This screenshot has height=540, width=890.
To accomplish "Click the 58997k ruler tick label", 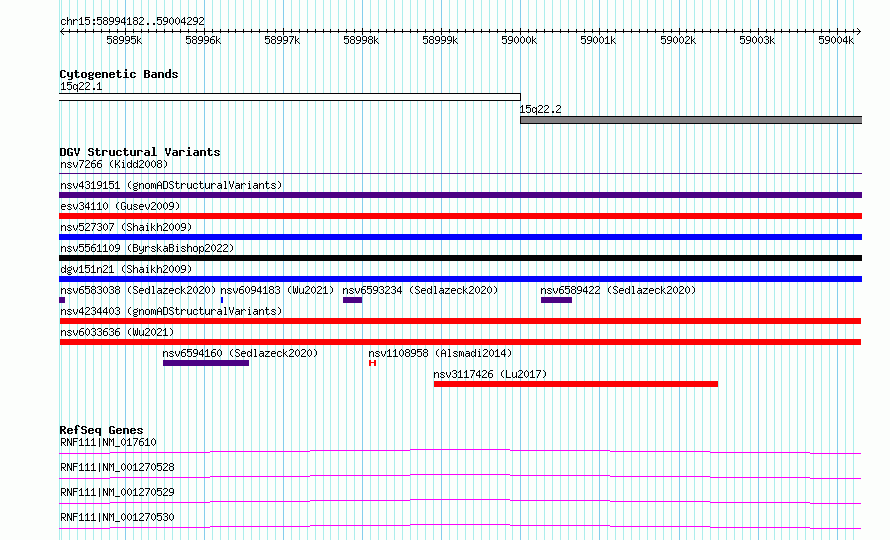I will [x=282, y=40].
